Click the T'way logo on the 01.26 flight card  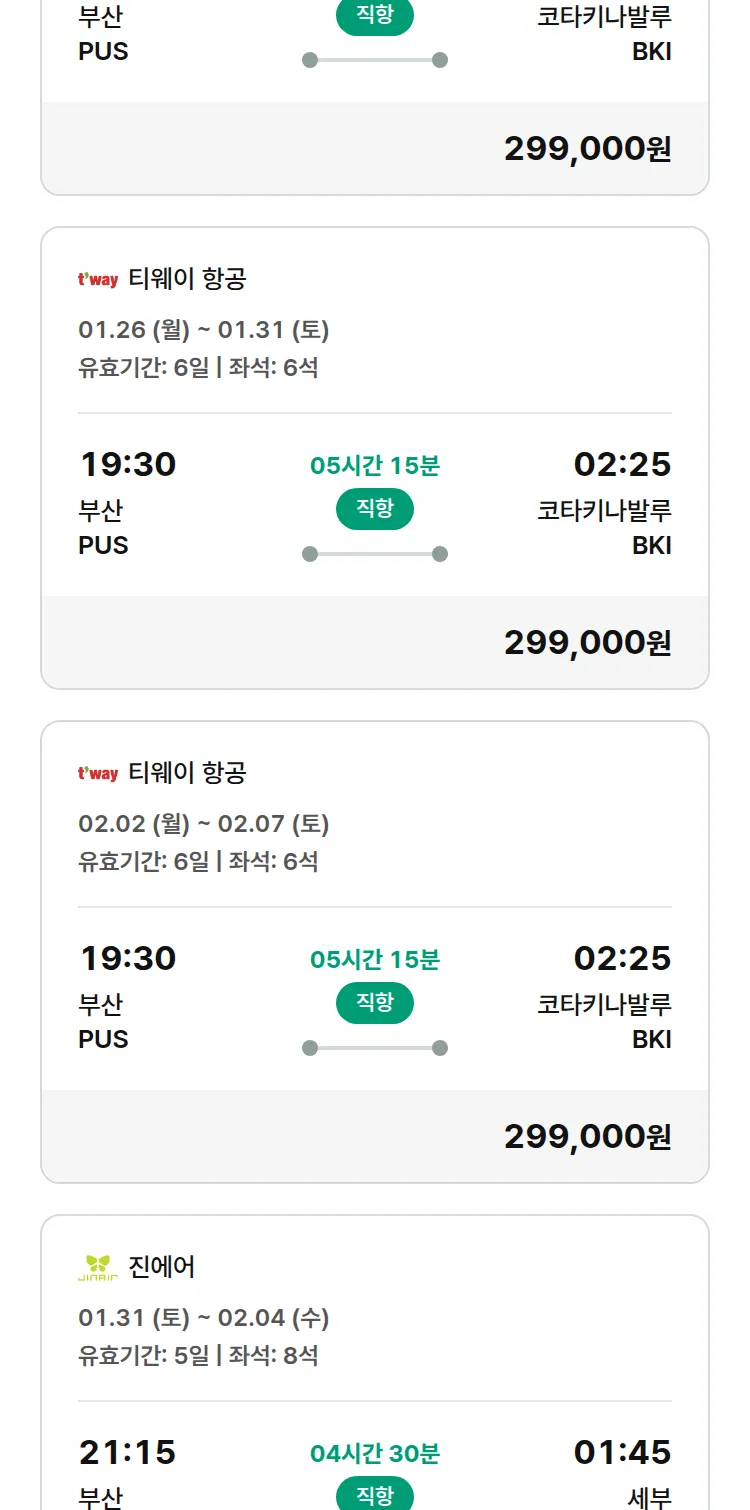[98, 280]
